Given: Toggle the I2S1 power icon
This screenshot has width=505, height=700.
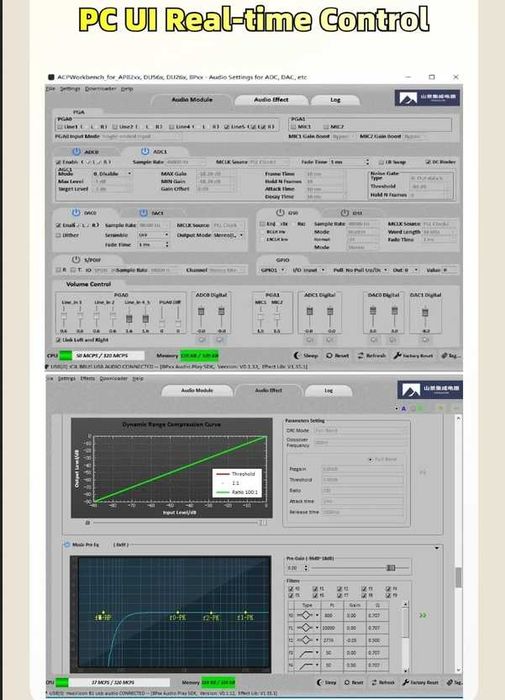Looking at the screenshot, I should pyautogui.click(x=345, y=213).
